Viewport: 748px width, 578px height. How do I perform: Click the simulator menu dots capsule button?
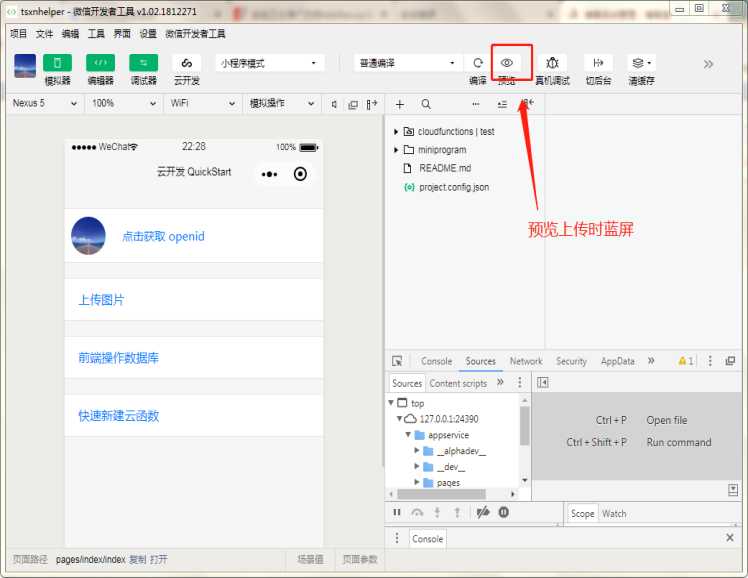269,174
